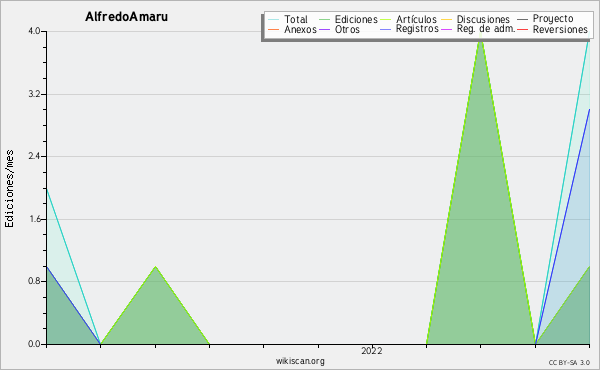Click the Reversiones legend entry

(x=553, y=29)
